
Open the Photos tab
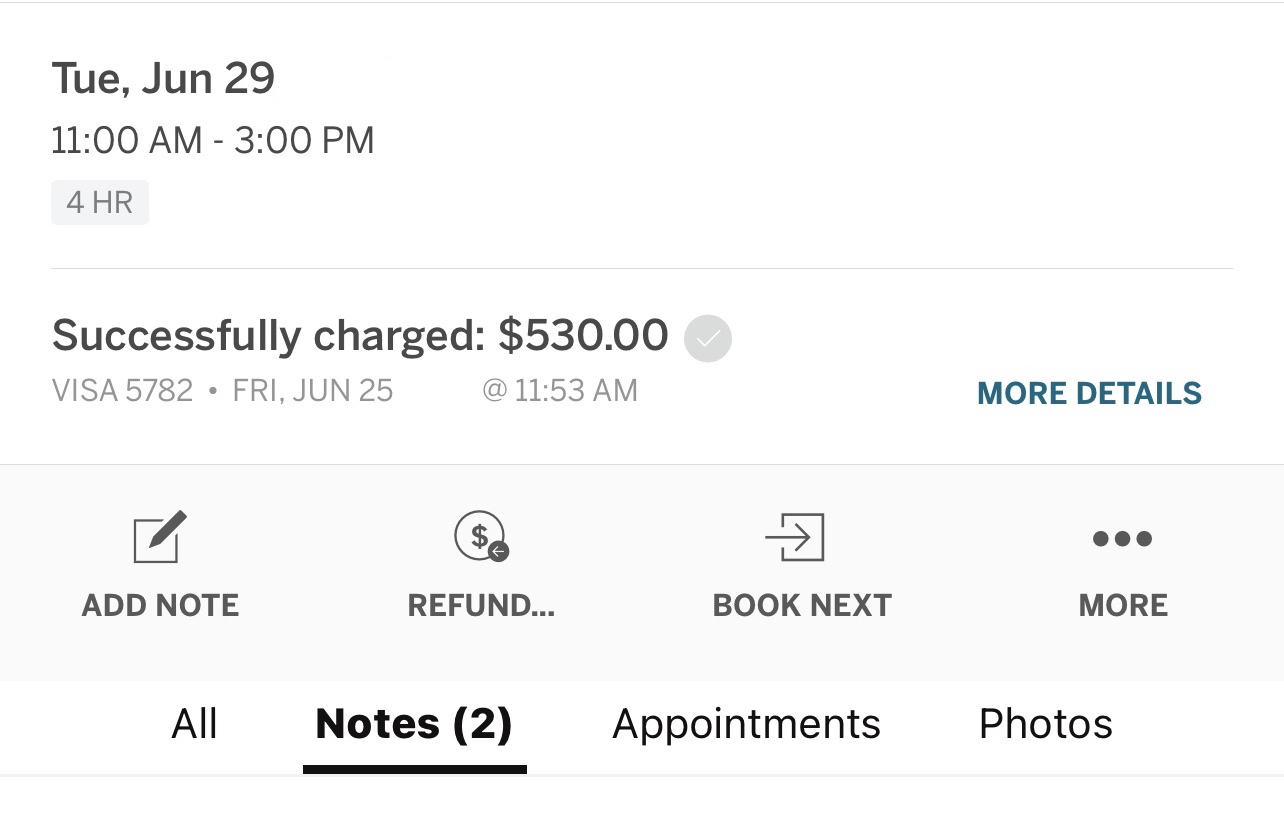1045,724
